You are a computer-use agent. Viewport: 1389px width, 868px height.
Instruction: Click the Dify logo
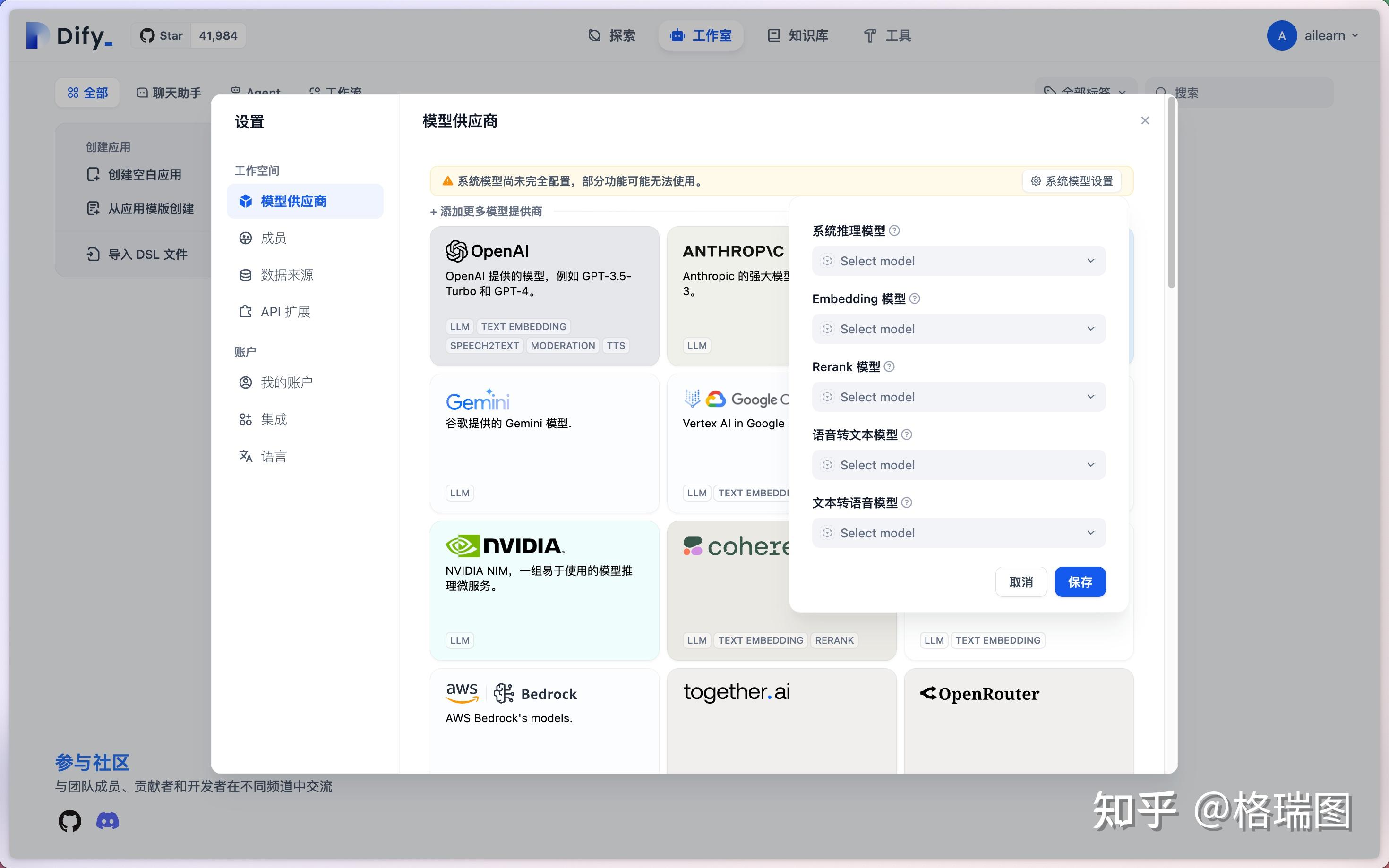[69, 35]
